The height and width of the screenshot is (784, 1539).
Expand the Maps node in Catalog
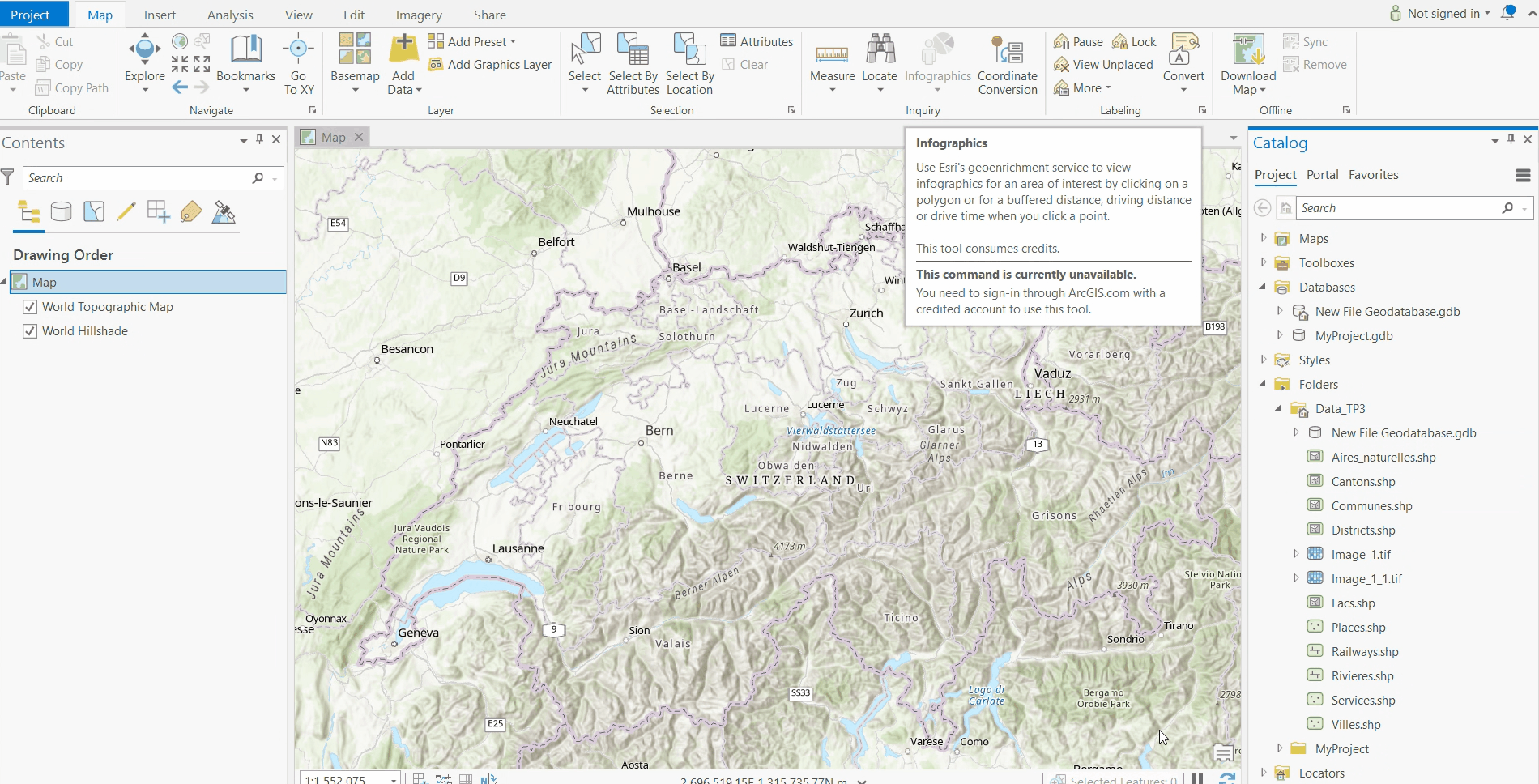coord(1264,238)
